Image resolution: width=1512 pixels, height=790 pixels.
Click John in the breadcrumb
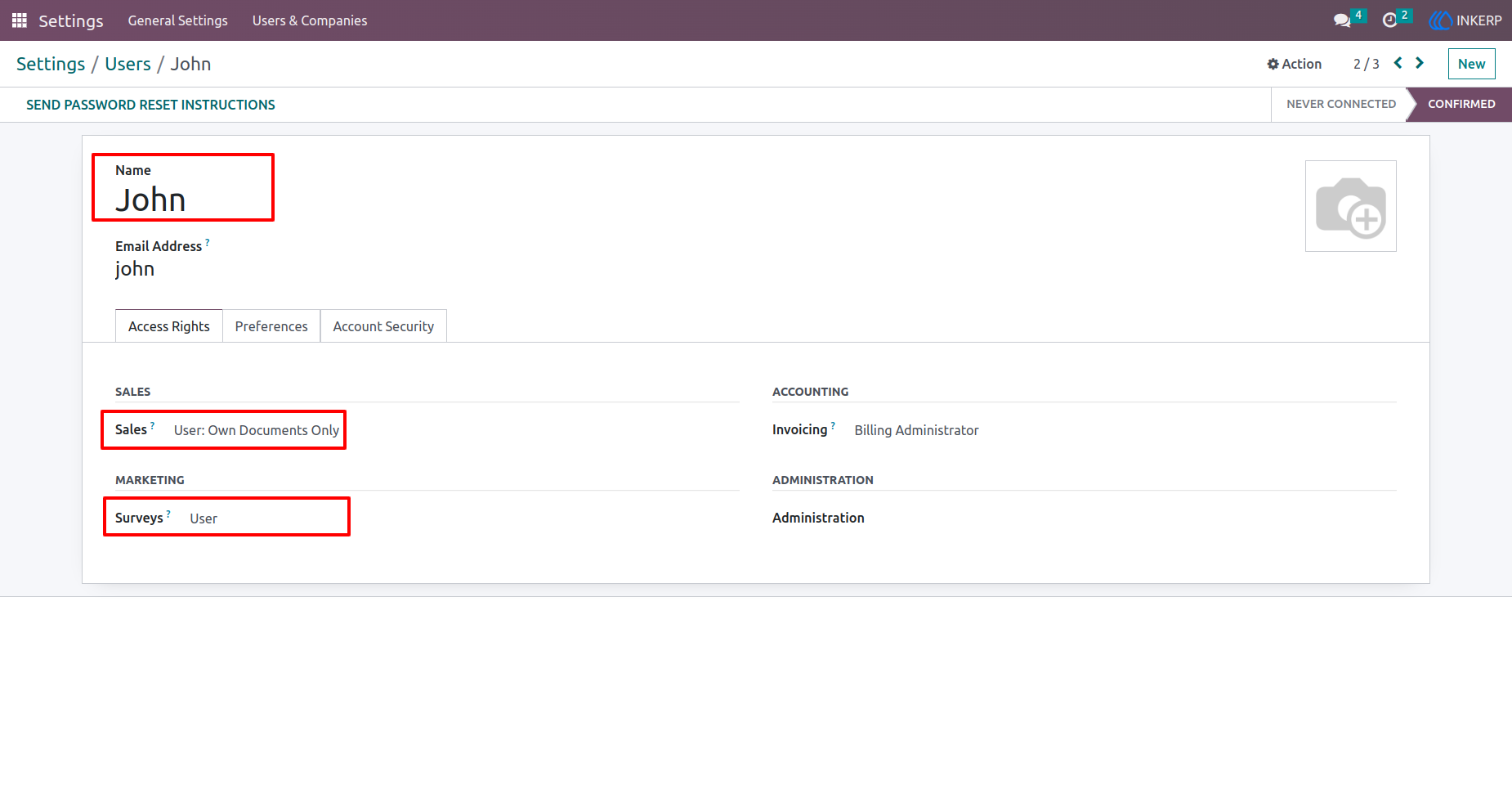coord(190,64)
